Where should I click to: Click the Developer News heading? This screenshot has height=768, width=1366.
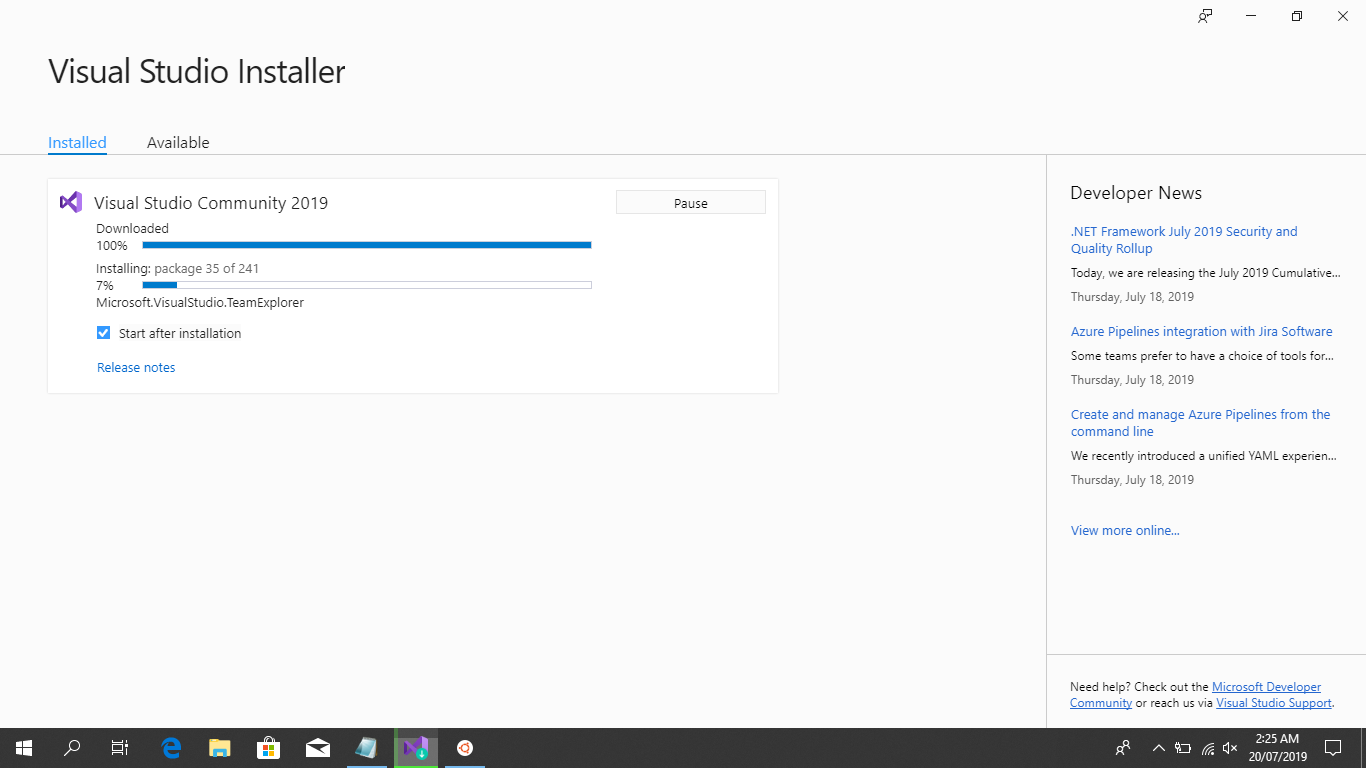point(1136,193)
